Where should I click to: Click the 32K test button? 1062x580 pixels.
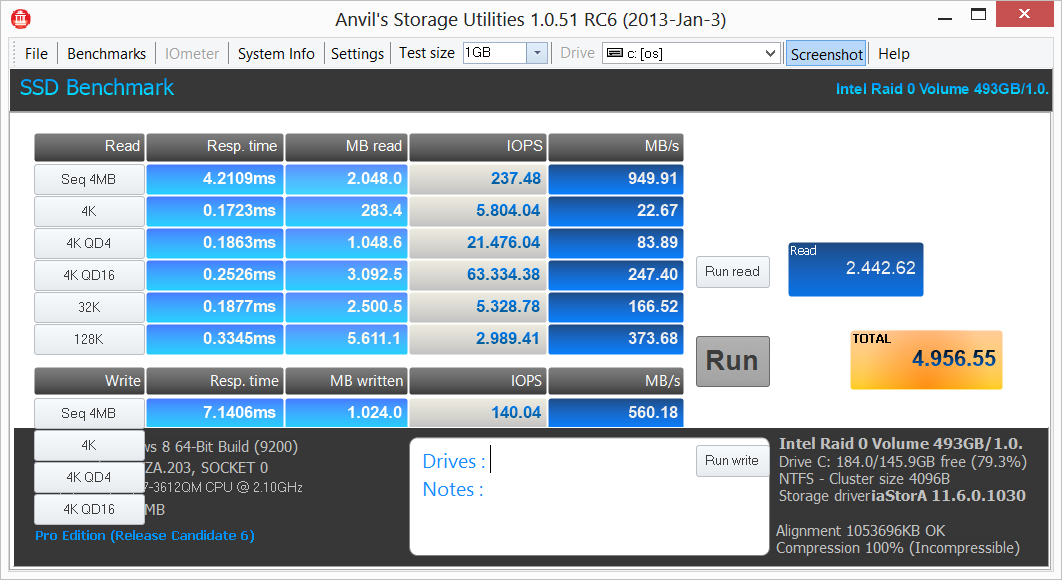(x=89, y=307)
